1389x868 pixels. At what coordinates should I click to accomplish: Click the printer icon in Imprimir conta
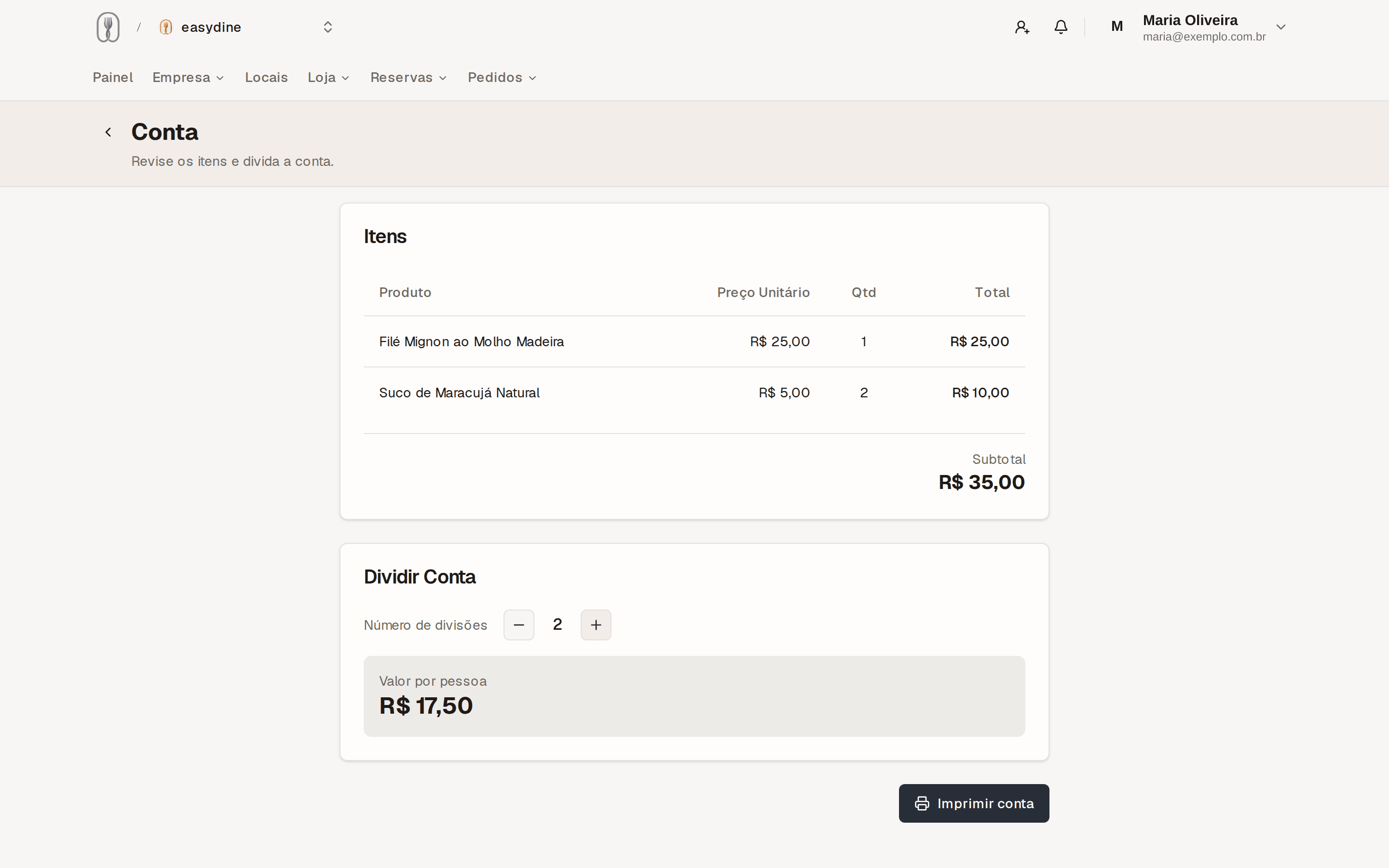click(x=922, y=803)
